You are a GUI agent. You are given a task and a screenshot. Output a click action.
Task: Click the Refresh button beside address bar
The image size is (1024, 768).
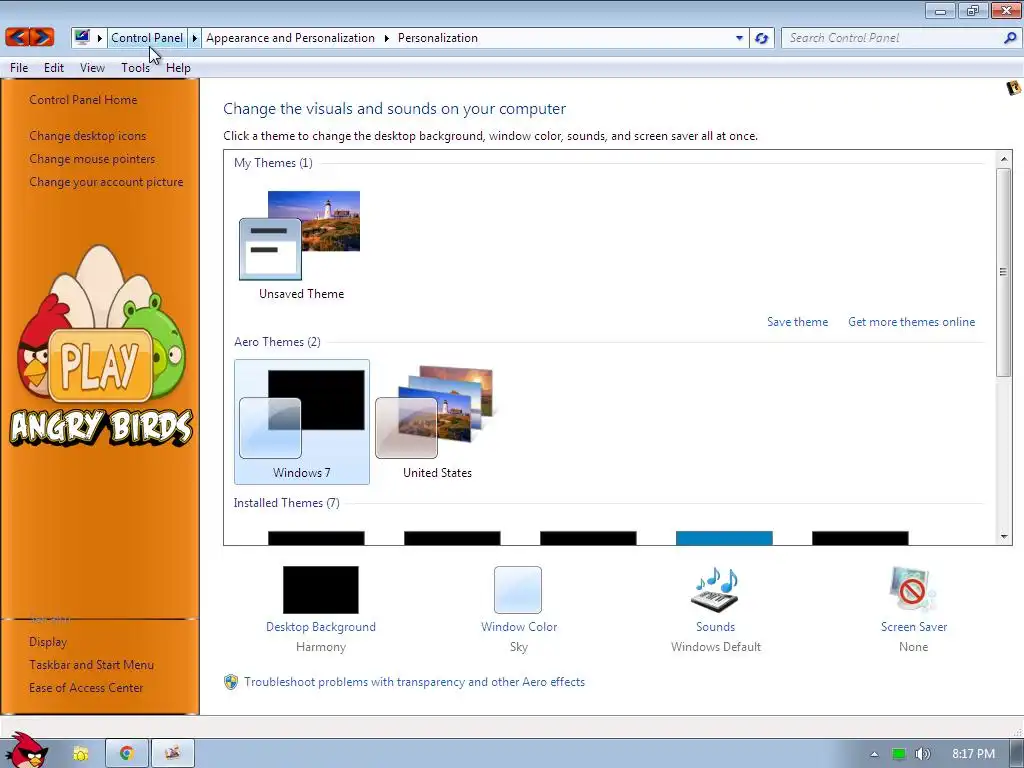(x=761, y=38)
